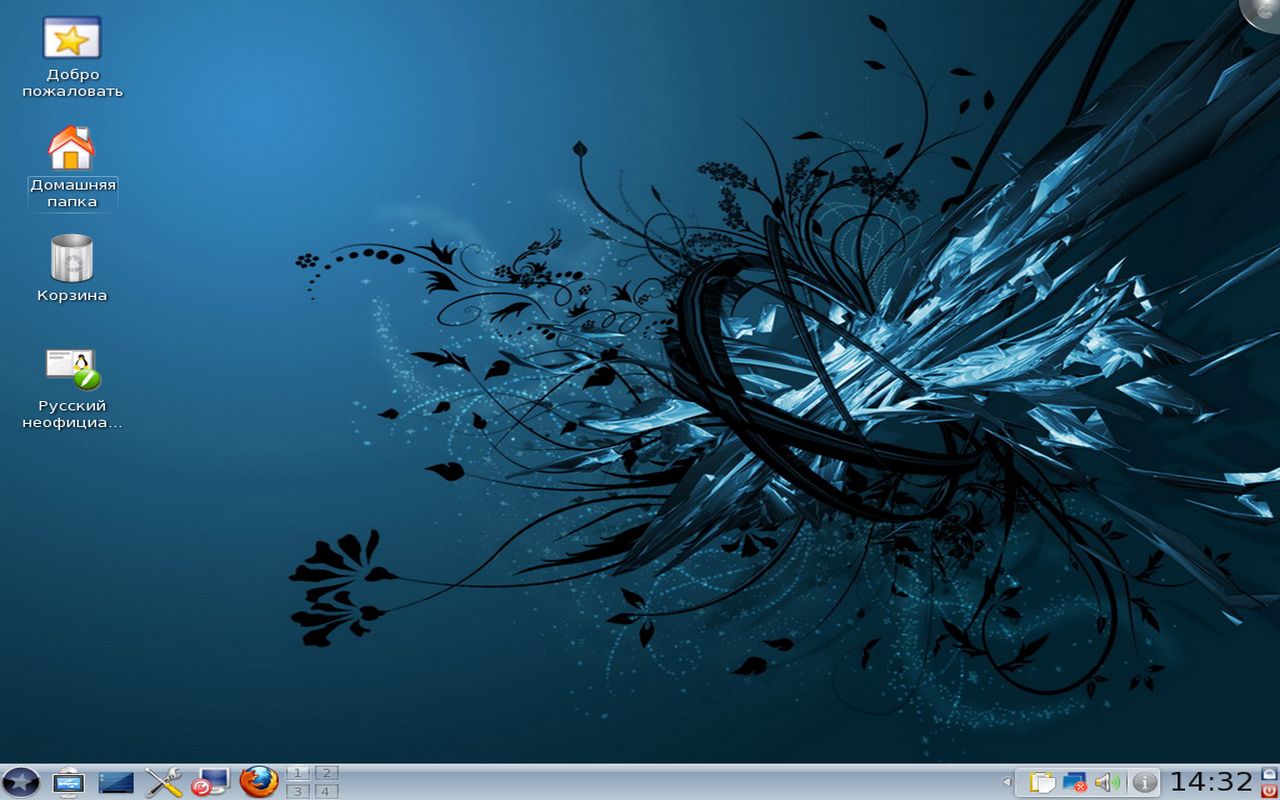Click the 14:32 panel clock
This screenshot has height=800, width=1280.
point(1211,782)
